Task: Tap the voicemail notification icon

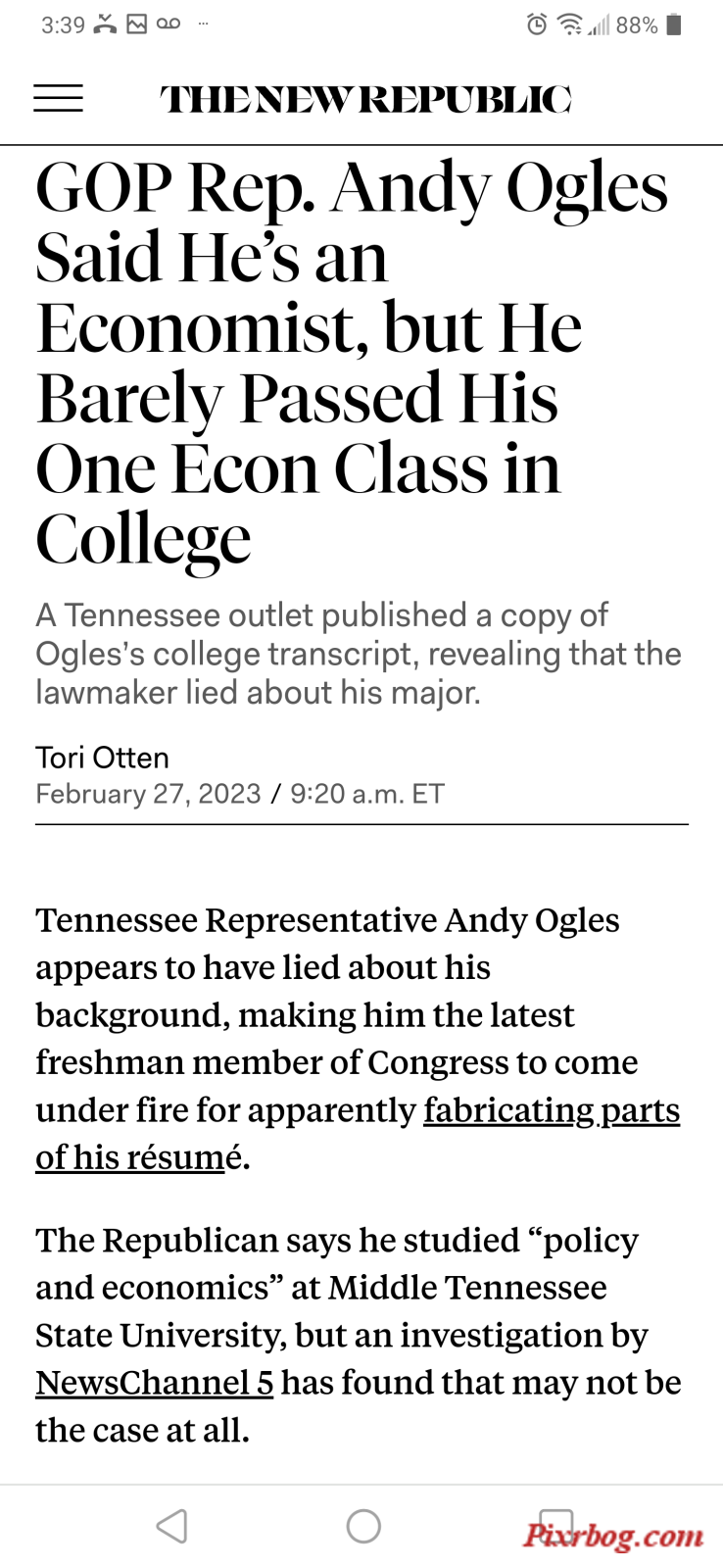Action: (169, 24)
